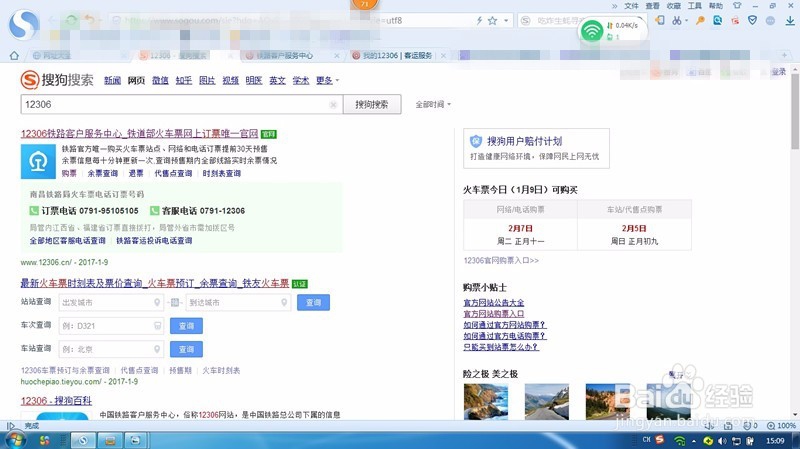This screenshot has height=449, width=800.
Task: Click the blue railway logo thumbnail
Action: (38, 161)
